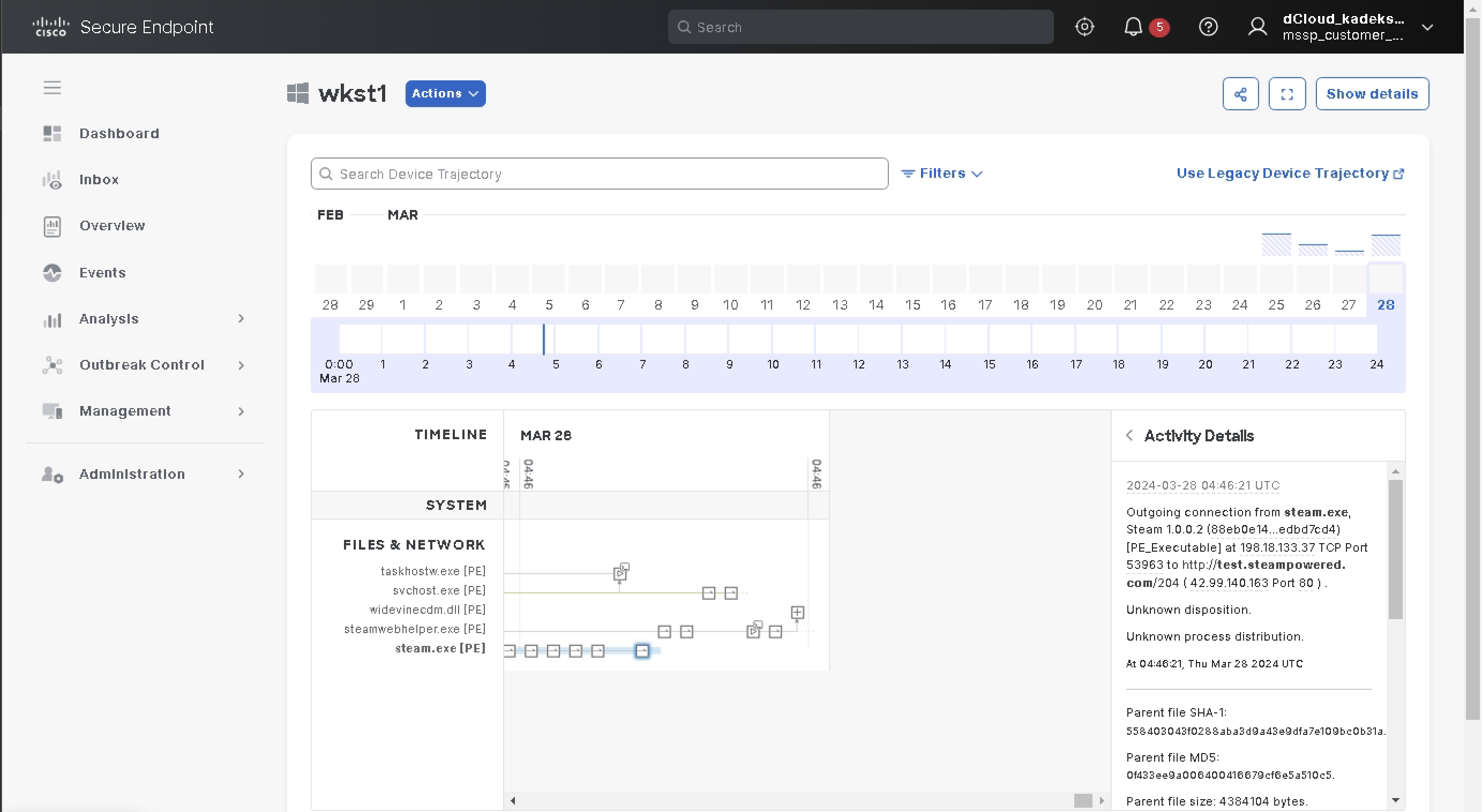Image resolution: width=1482 pixels, height=812 pixels.
Task: Open Inbox from the sidebar
Action: point(99,179)
